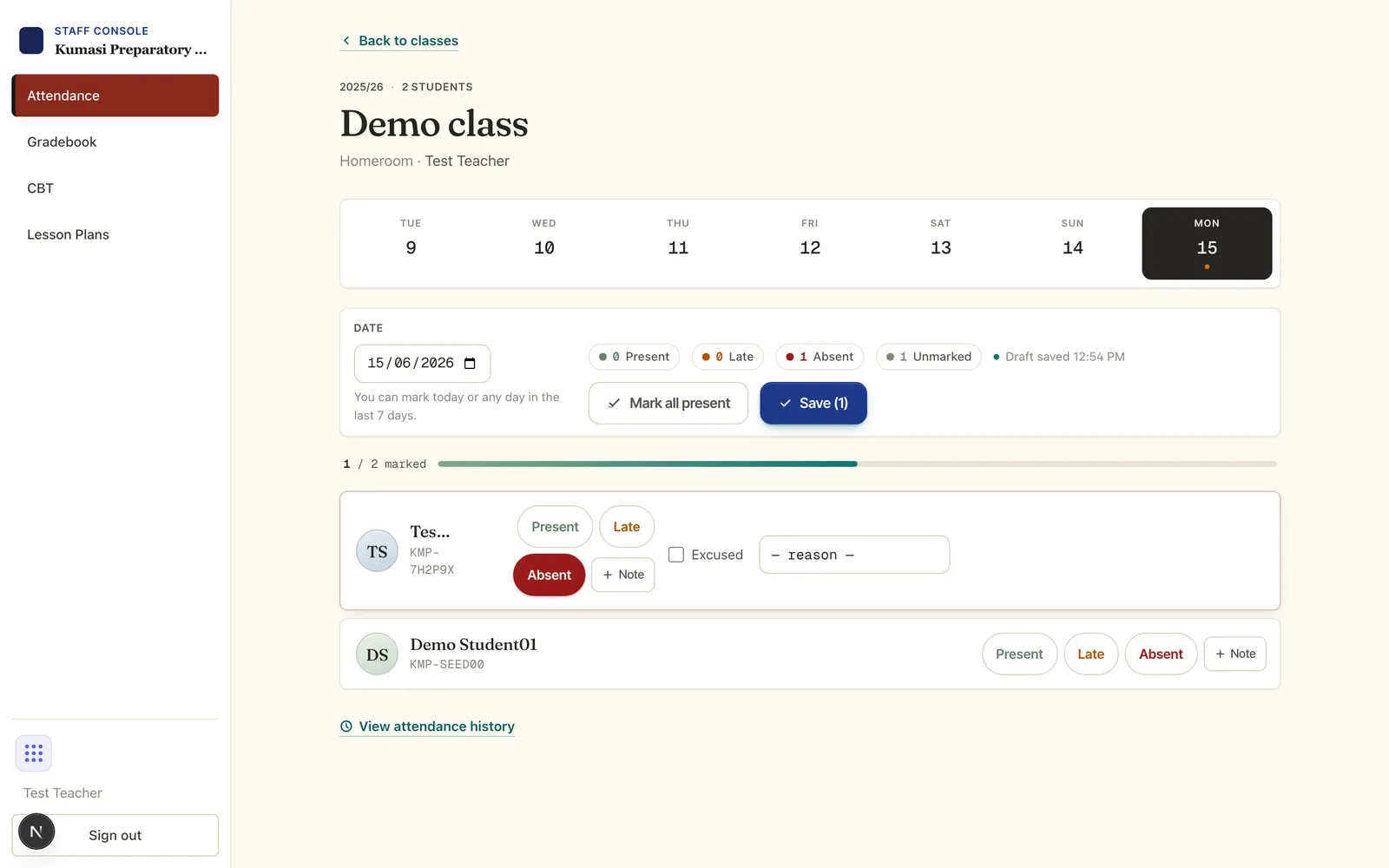Screen dimensions: 1389x868
Task: Click the school logo icon in sidebar
Action: click(31, 40)
